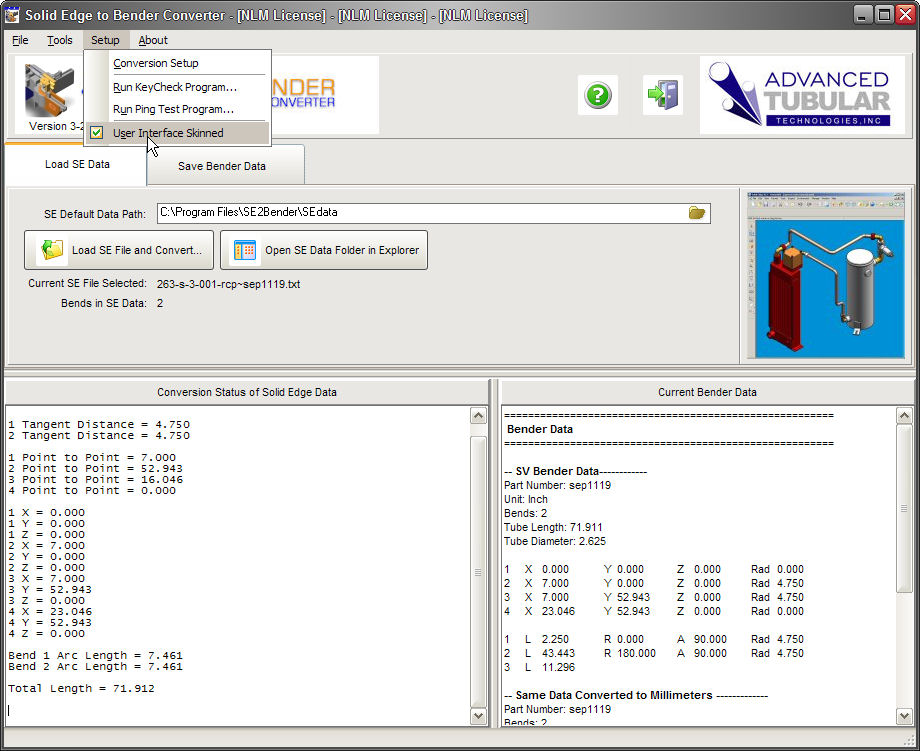Image resolution: width=920 pixels, height=751 pixels.
Task: Open the About menu
Action: (x=153, y=40)
